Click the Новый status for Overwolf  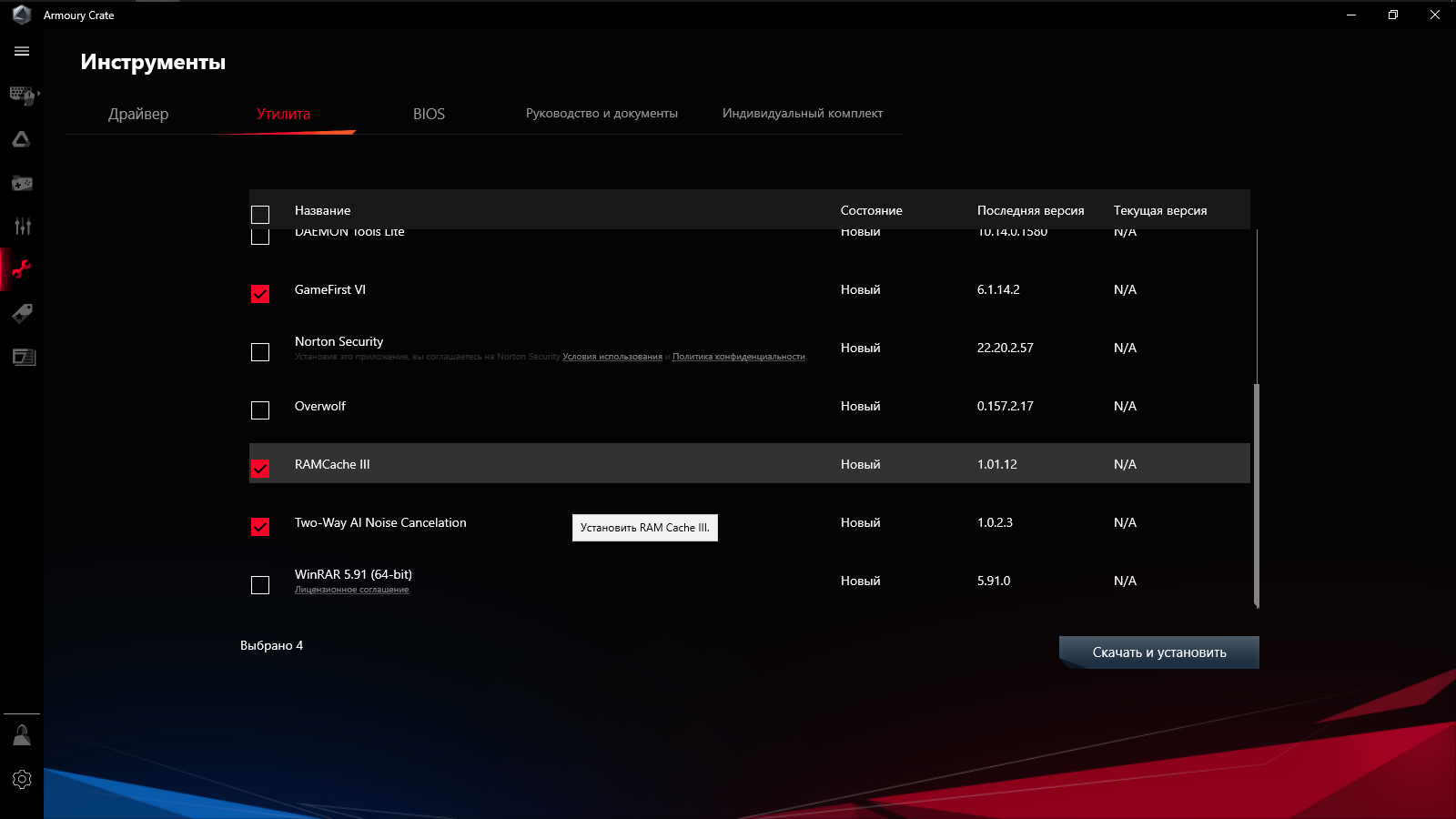click(x=861, y=406)
